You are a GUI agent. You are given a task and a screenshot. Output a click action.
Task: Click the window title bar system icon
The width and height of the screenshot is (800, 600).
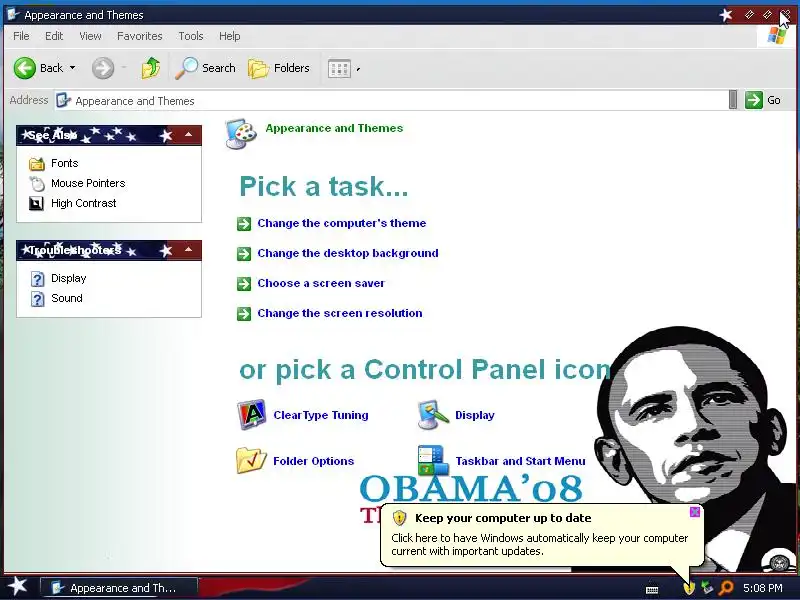click(x=13, y=14)
